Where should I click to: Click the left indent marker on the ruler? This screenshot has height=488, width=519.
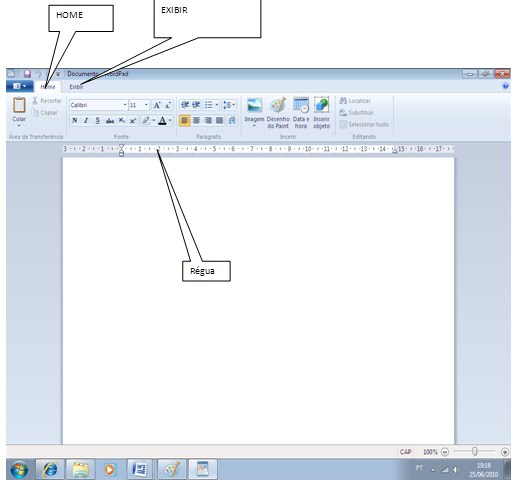pyautogui.click(x=122, y=150)
